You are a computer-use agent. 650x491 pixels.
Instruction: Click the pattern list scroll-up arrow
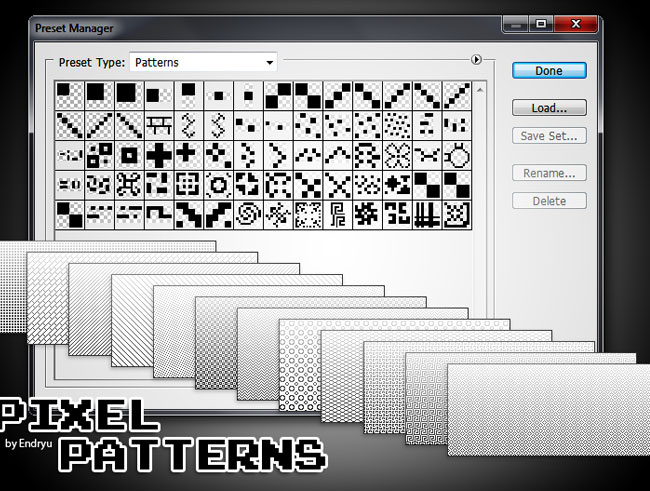pos(480,90)
